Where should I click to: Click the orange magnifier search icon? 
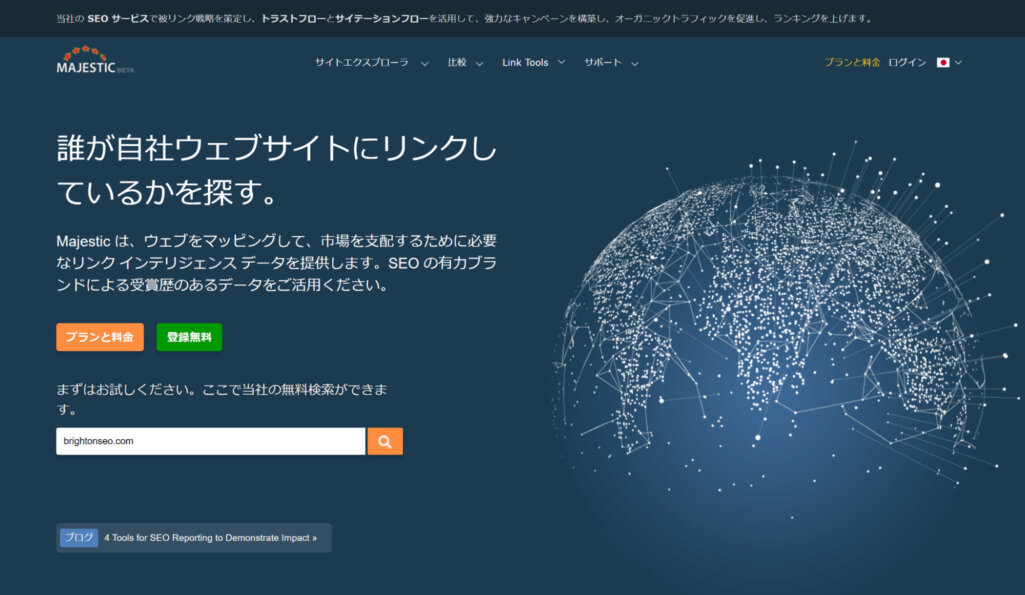[385, 440]
